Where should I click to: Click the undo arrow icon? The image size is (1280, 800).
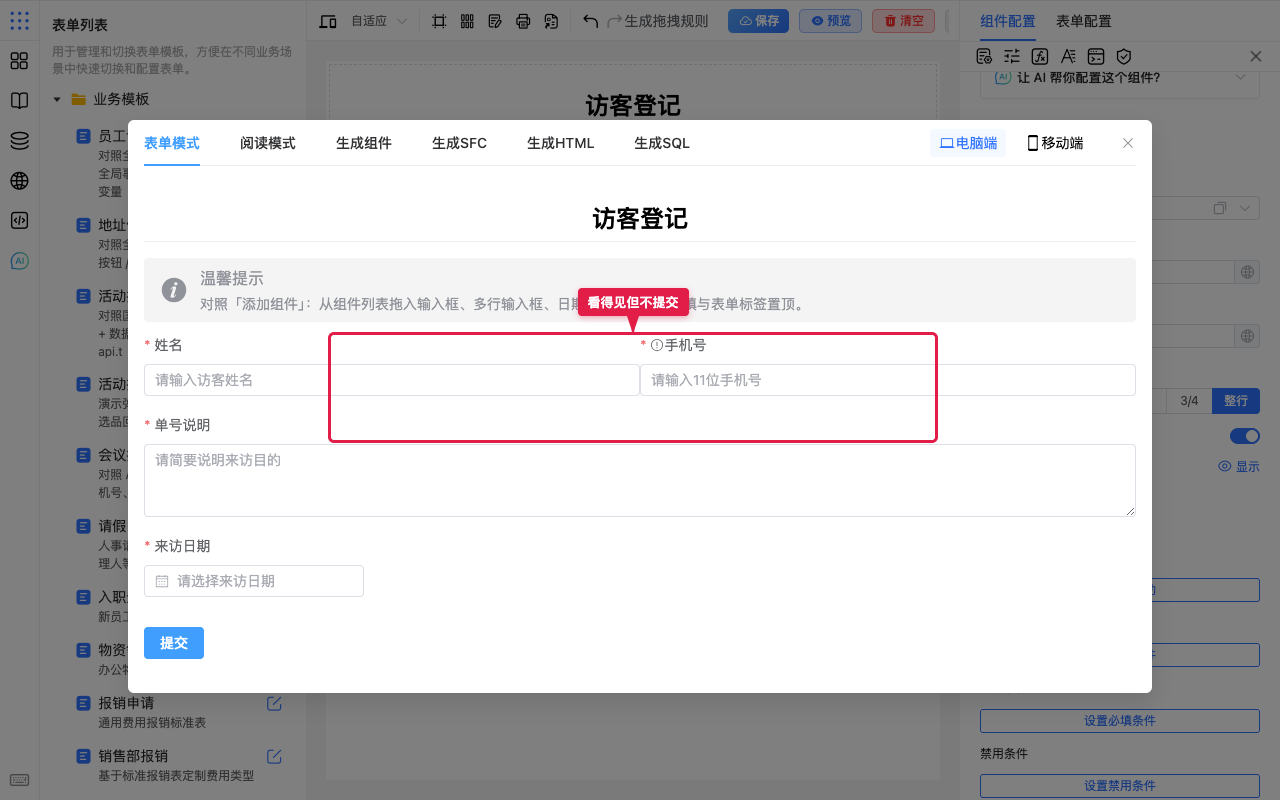click(590, 21)
